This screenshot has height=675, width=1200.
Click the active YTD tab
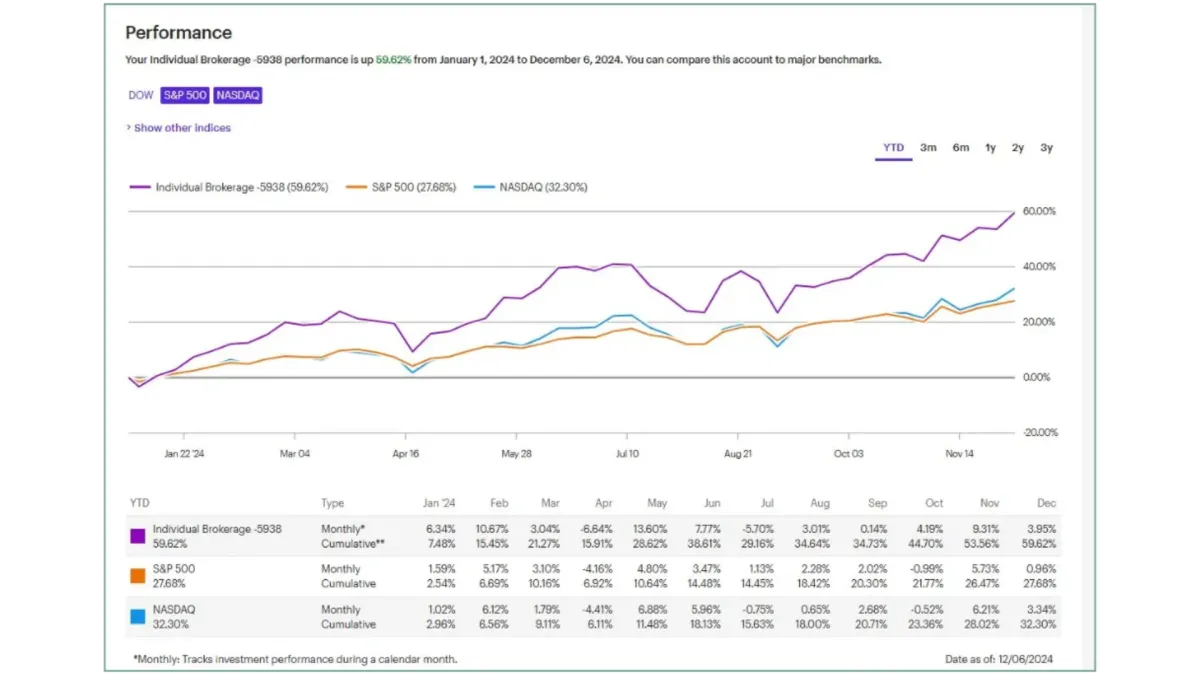coord(892,147)
